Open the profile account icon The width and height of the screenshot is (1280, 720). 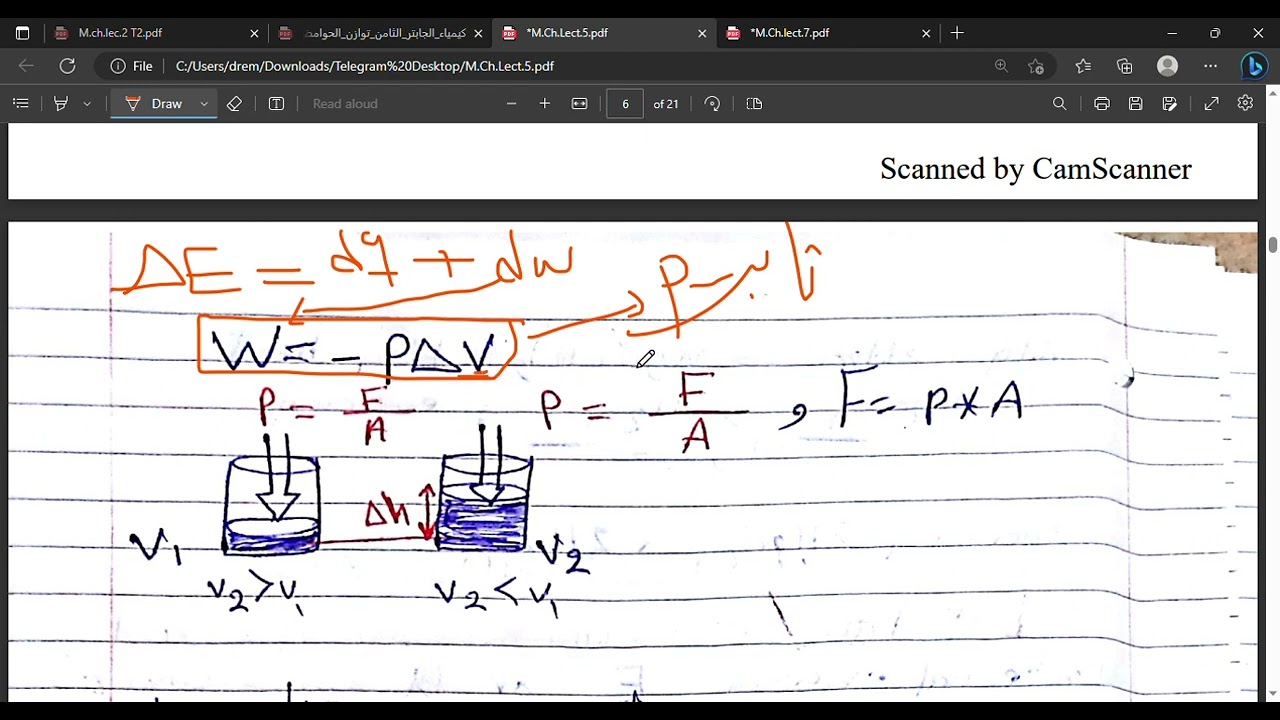pos(1167,66)
